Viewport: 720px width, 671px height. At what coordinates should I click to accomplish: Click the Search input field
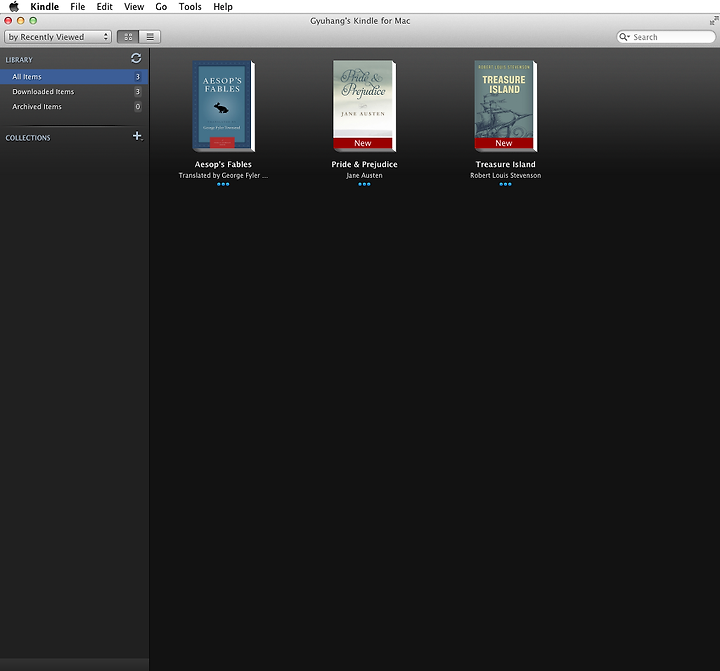pyautogui.click(x=666, y=37)
